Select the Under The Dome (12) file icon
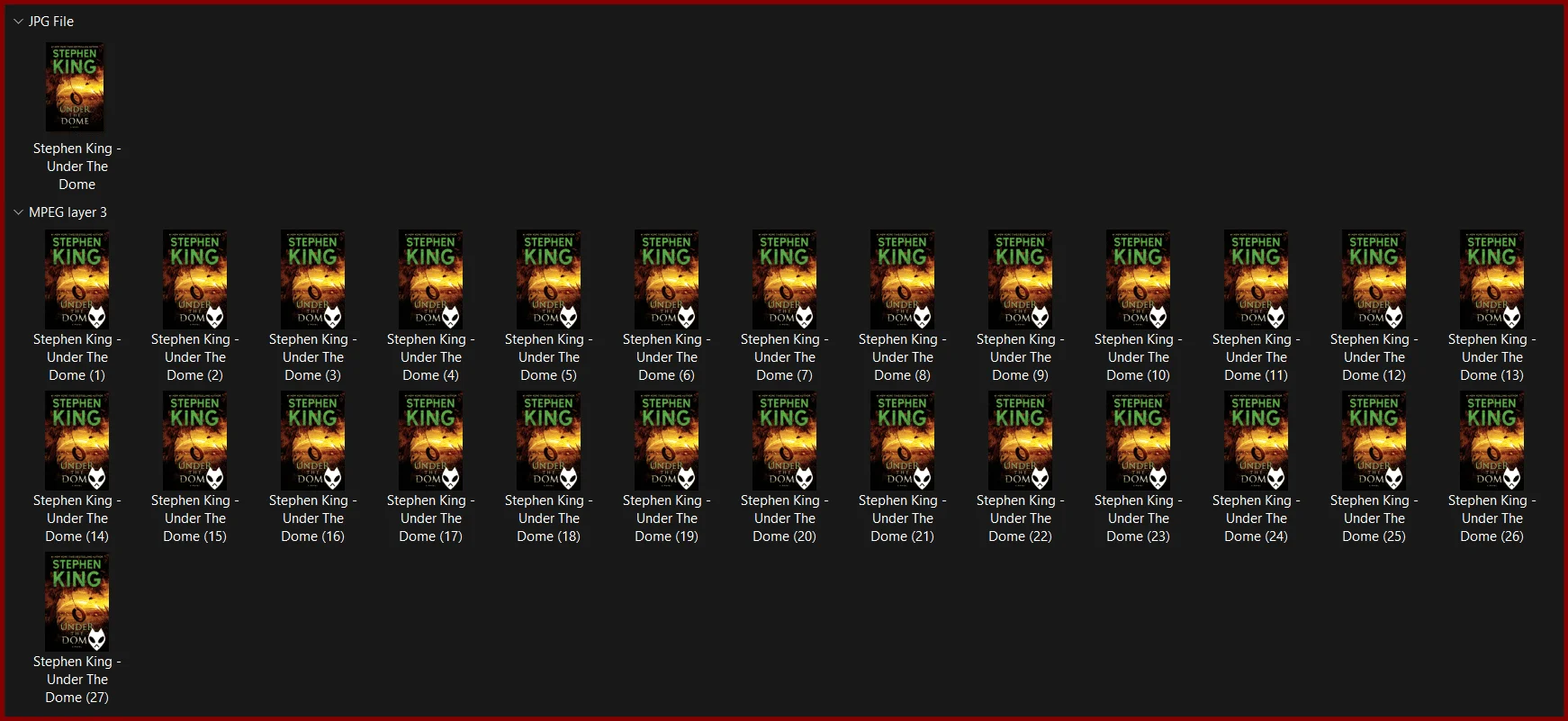Image resolution: width=1568 pixels, height=721 pixels. [1374, 279]
